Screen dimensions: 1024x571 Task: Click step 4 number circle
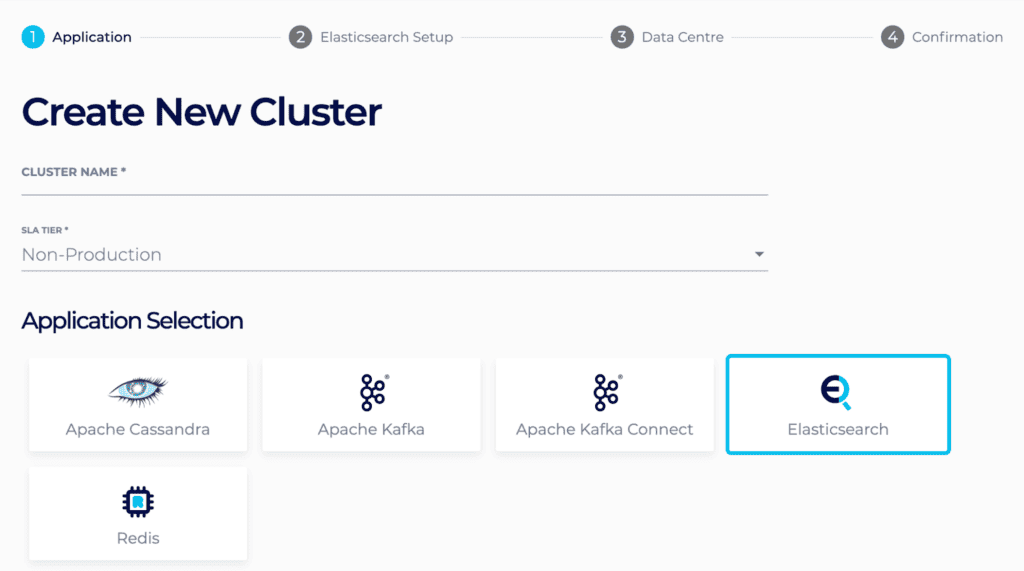pyautogui.click(x=892, y=37)
